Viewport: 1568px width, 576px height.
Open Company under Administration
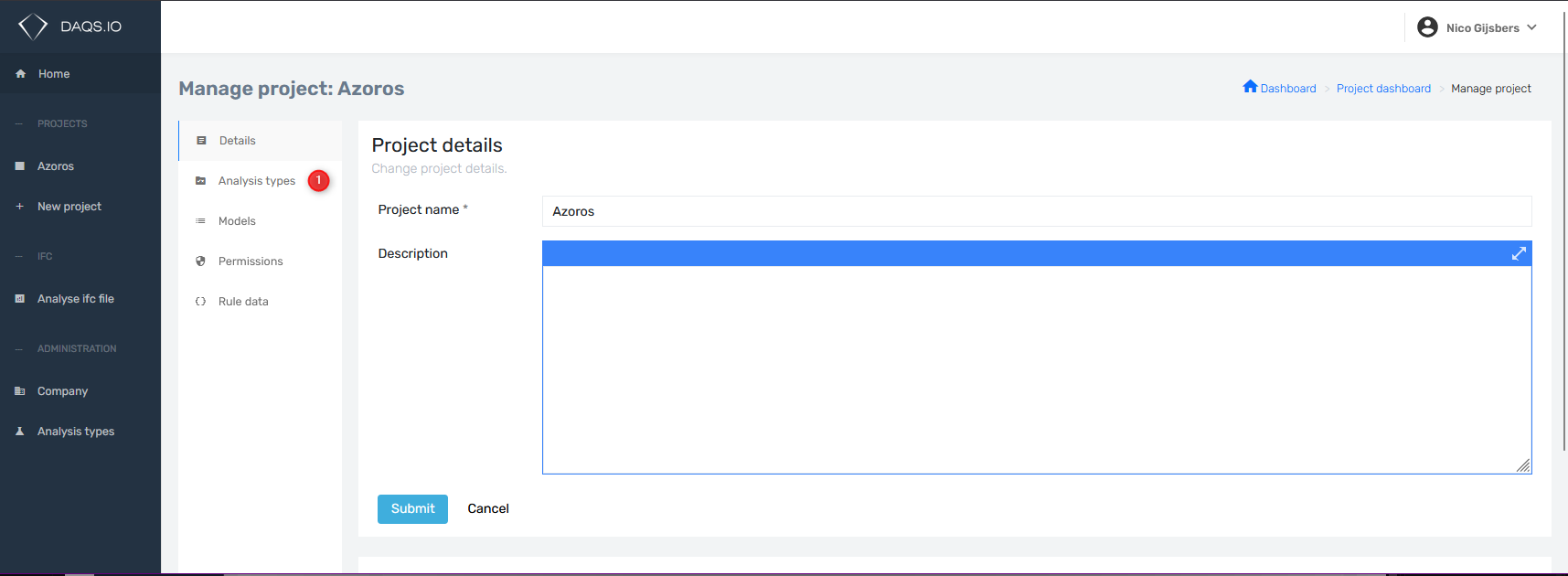point(80,391)
